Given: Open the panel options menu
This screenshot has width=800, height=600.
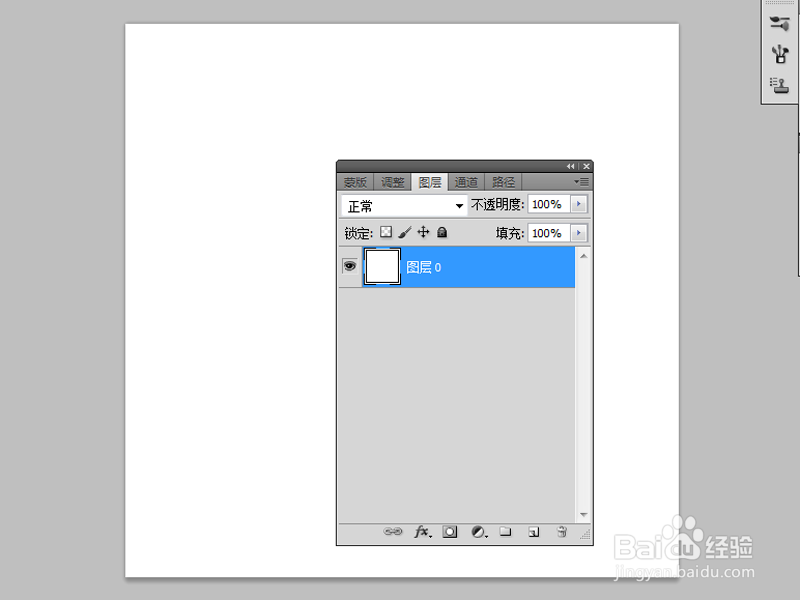Looking at the screenshot, I should pyautogui.click(x=582, y=182).
